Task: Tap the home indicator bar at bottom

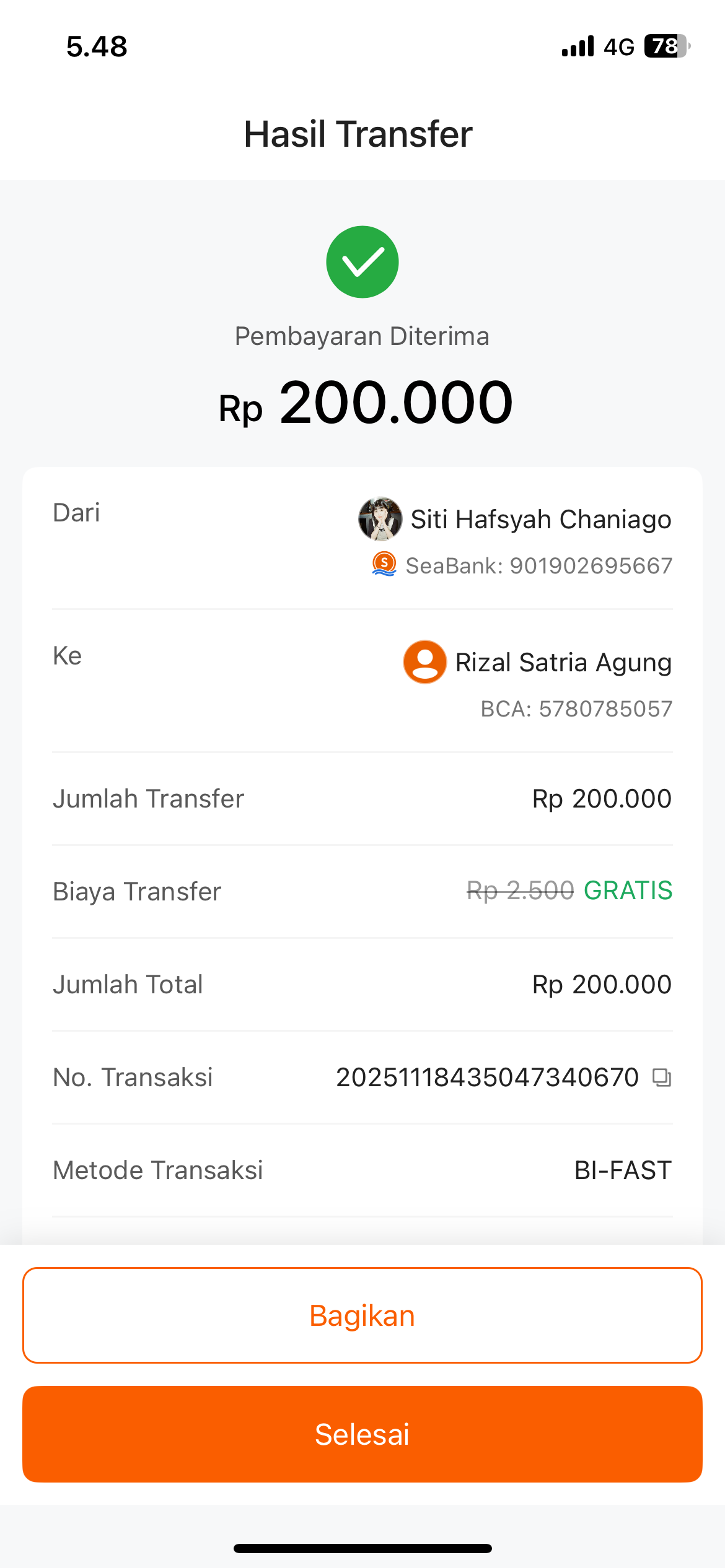Action: 362,1548
